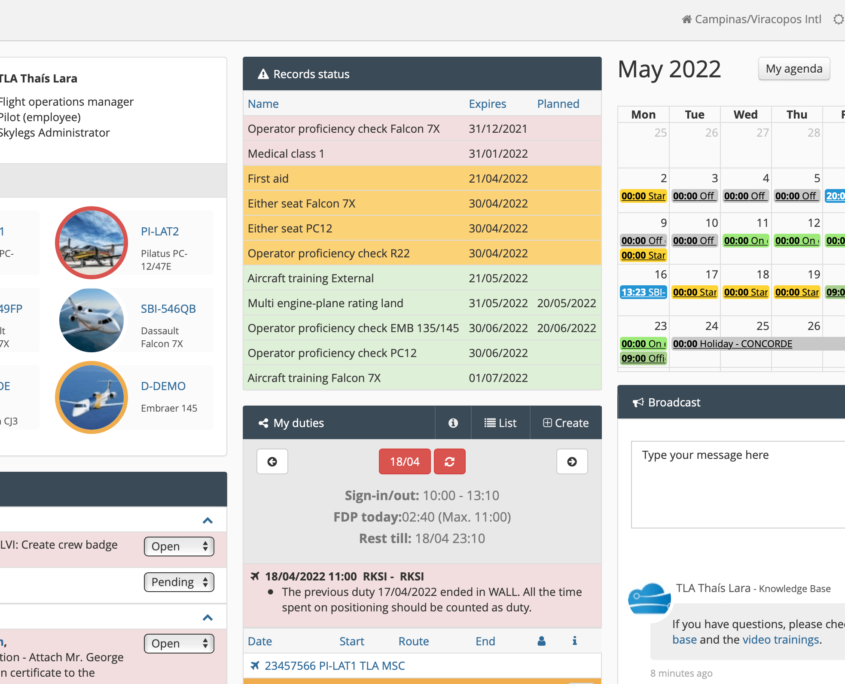Open My agenda
Viewport: 845px width, 684px height.
click(794, 68)
